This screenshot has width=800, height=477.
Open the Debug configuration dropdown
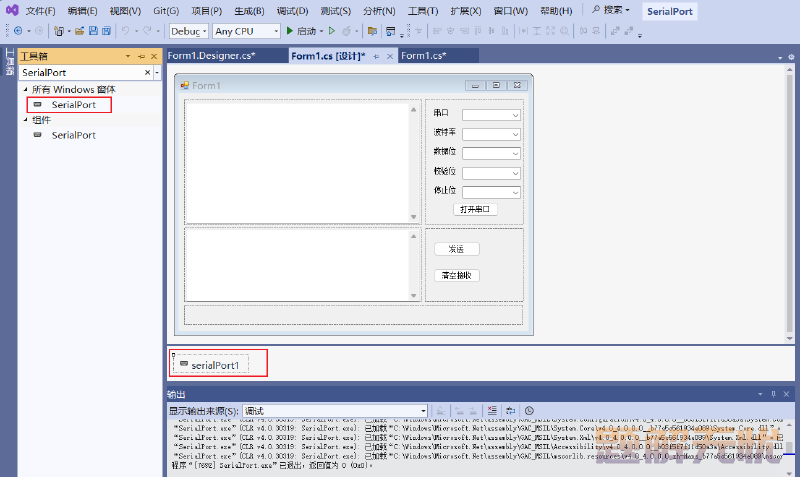[189, 31]
